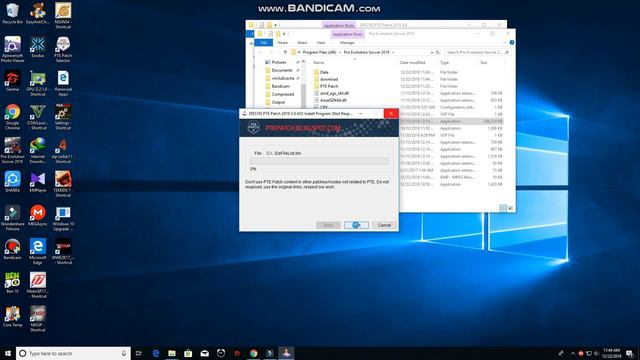Select the Data folder in the file list
The width and height of the screenshot is (640, 360).
[x=324, y=72]
